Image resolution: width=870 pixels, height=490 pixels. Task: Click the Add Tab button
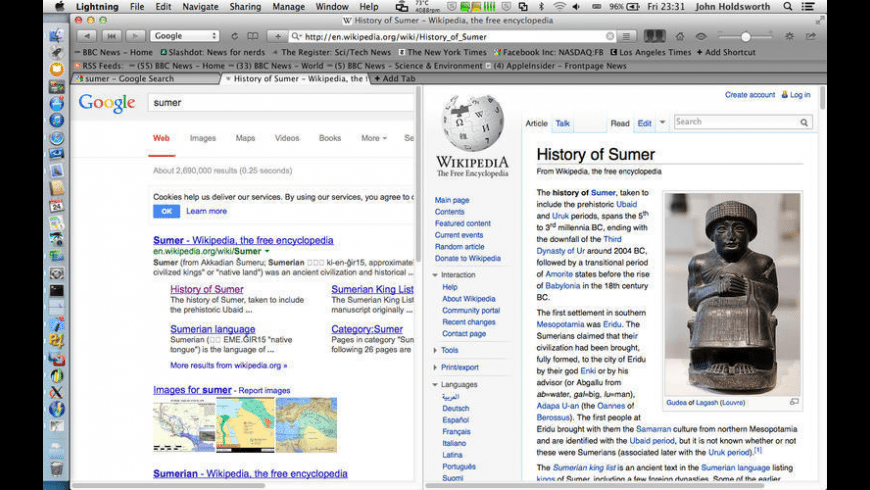pos(394,79)
